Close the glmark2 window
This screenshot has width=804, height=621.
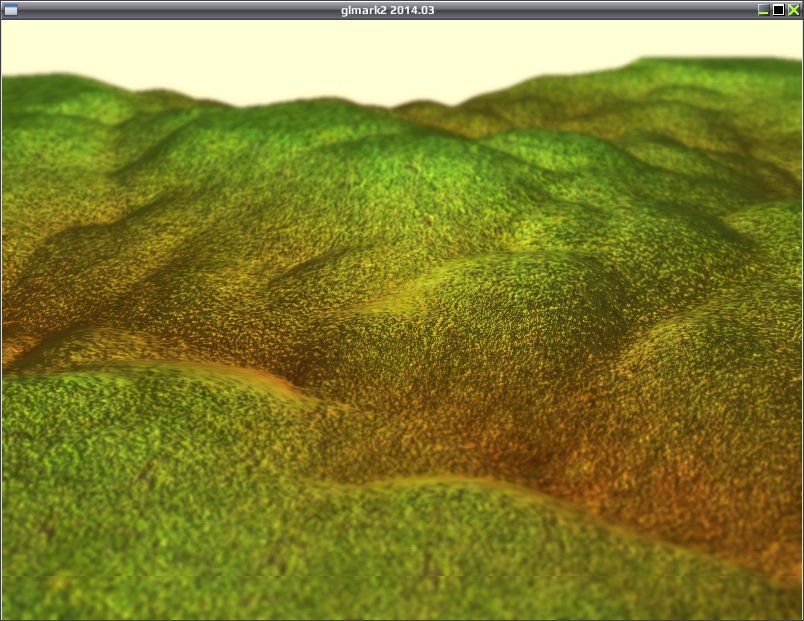coord(794,10)
